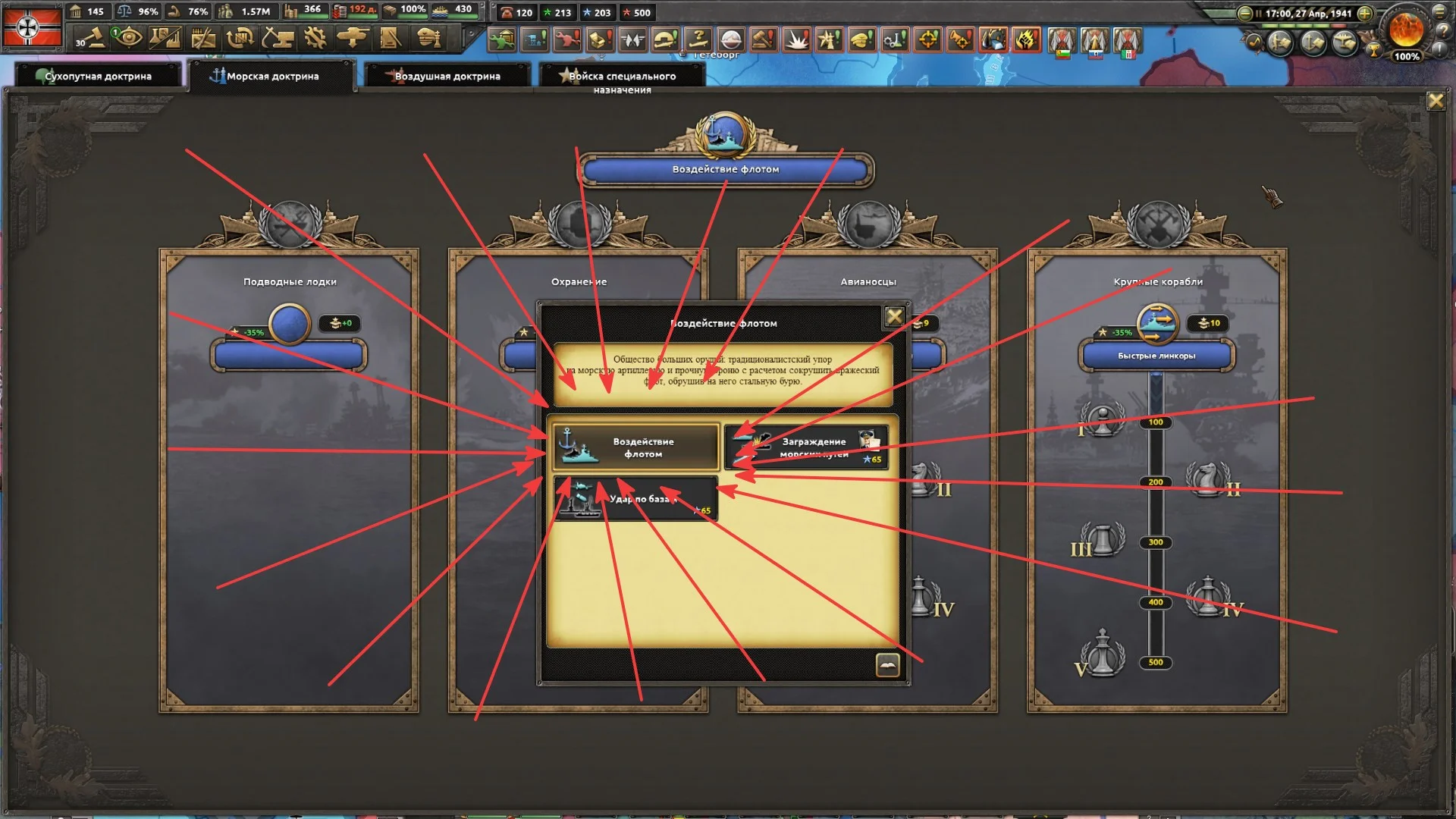The image size is (1456, 819).
Task: Select the Удар по базам doctrine option
Action: 635,499
